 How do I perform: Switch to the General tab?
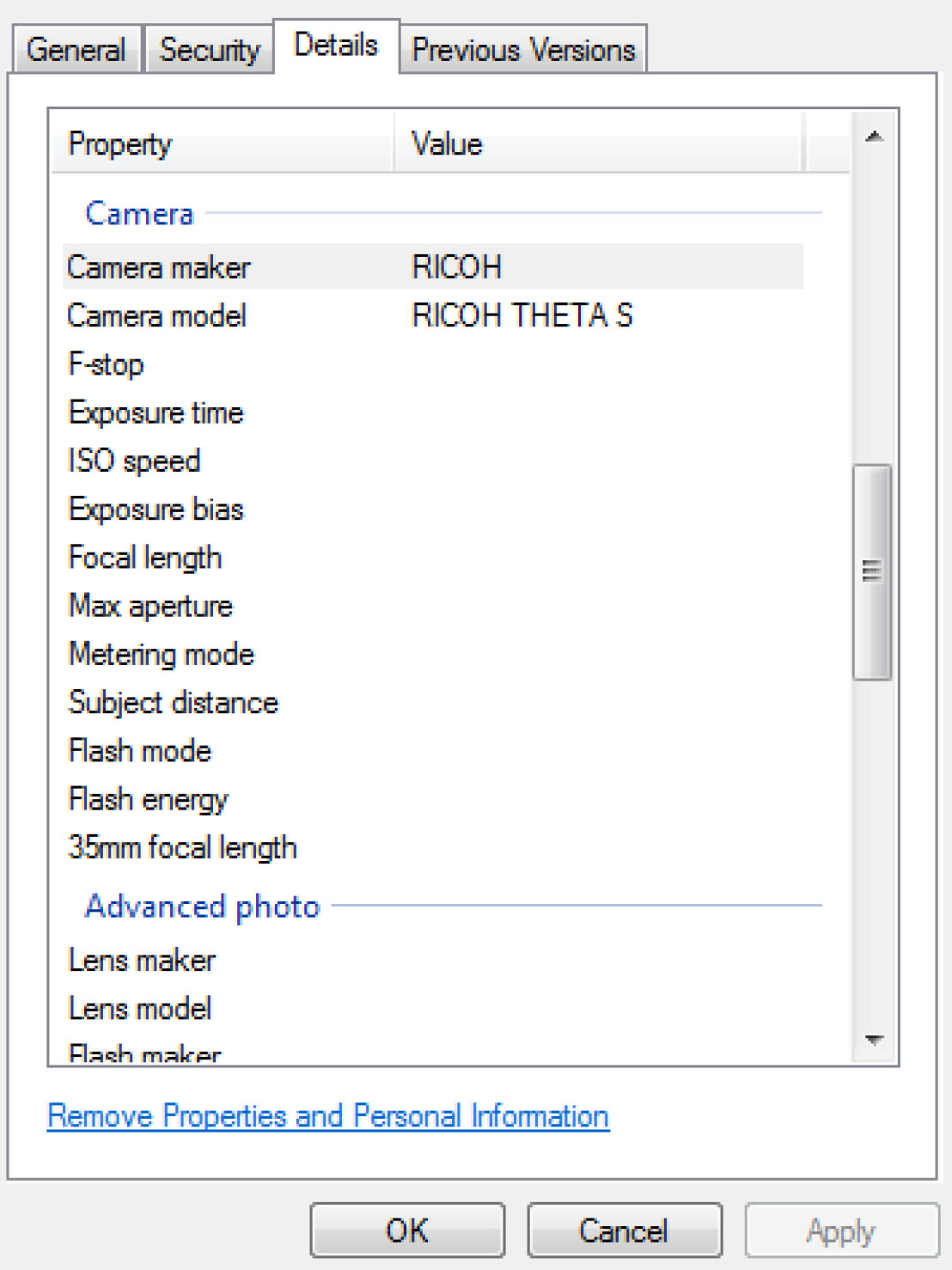point(76,50)
